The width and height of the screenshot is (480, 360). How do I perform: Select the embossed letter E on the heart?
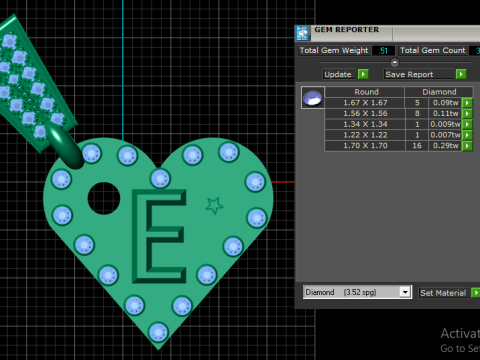(159, 236)
